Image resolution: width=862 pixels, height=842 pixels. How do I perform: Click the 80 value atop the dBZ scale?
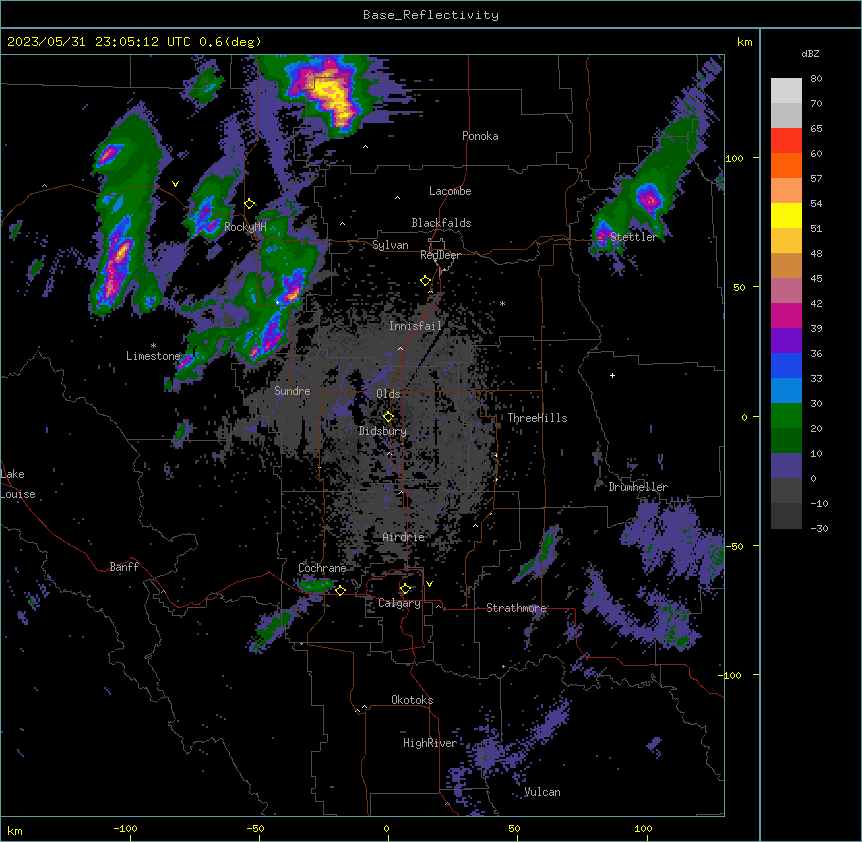816,79
